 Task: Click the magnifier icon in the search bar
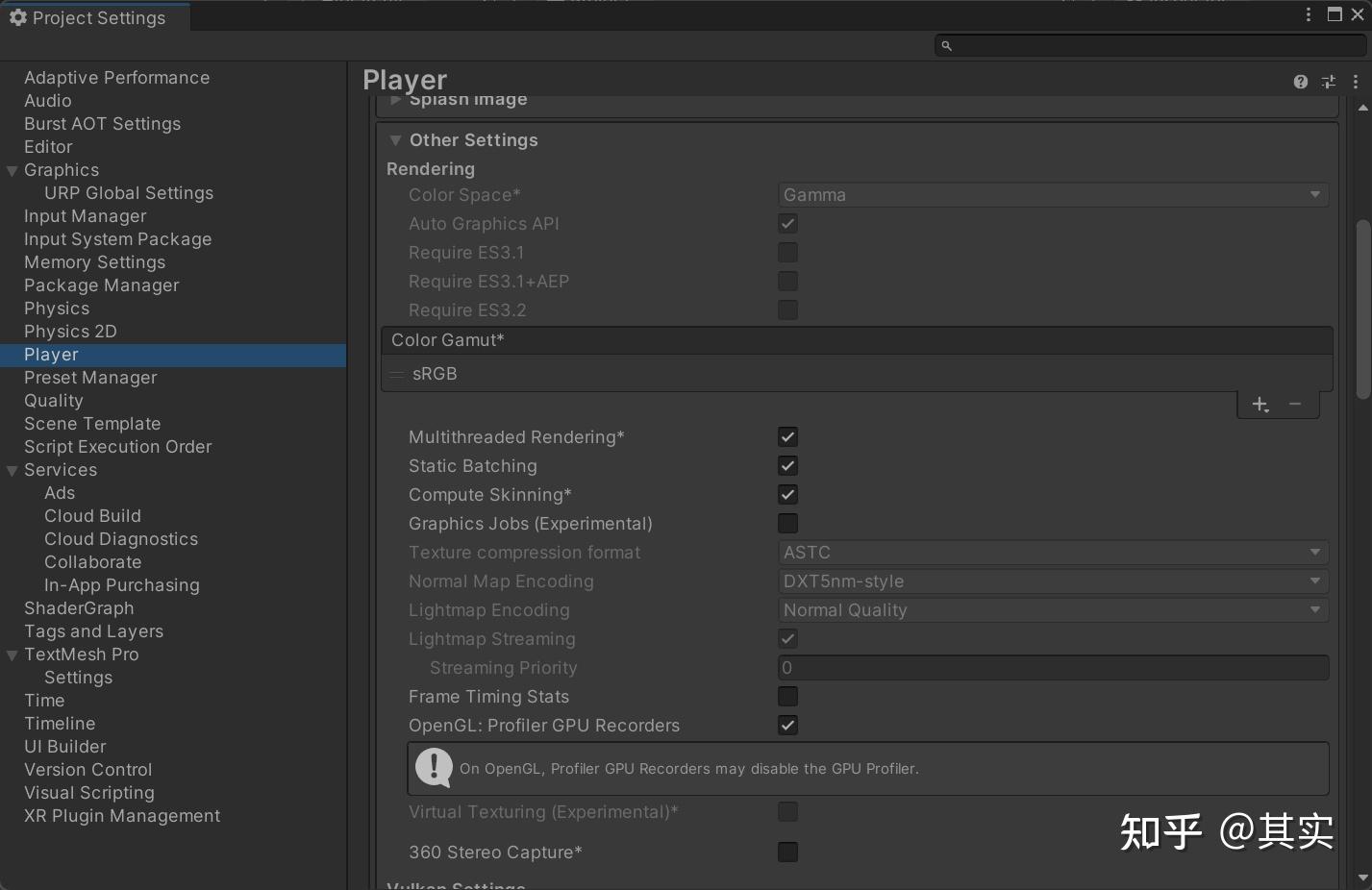pos(946,45)
